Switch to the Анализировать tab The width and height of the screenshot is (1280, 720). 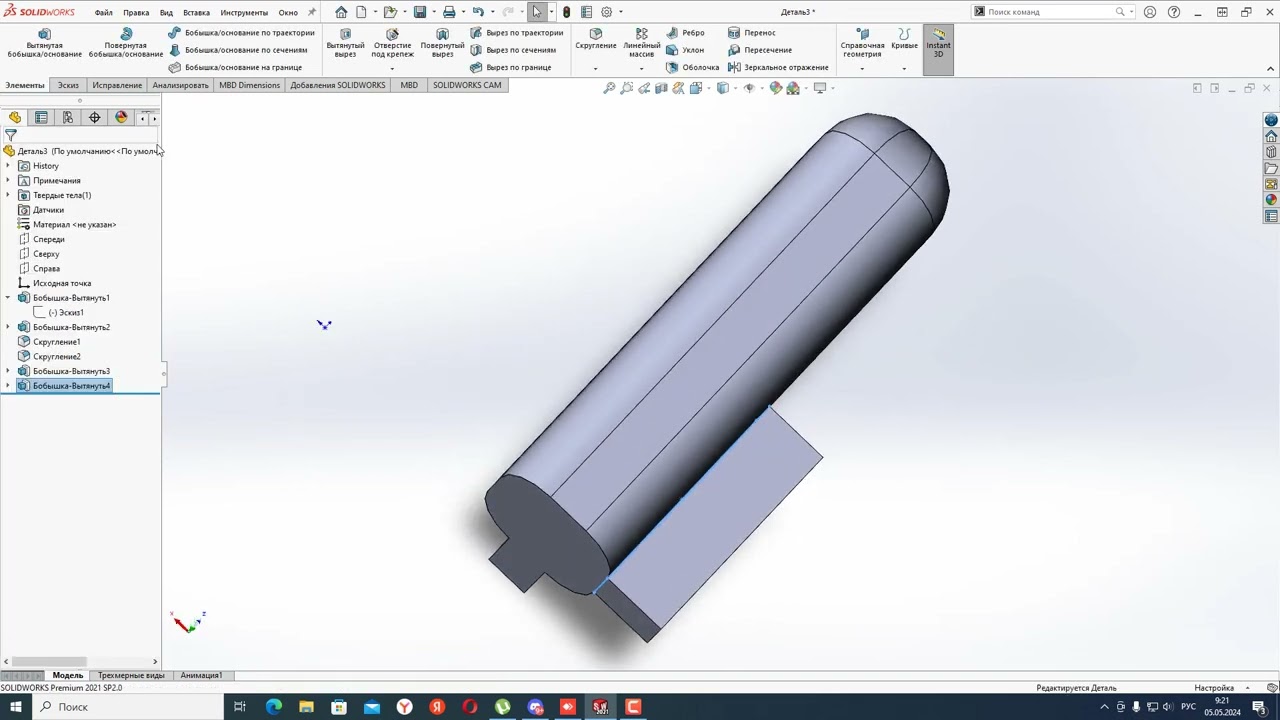coord(180,85)
